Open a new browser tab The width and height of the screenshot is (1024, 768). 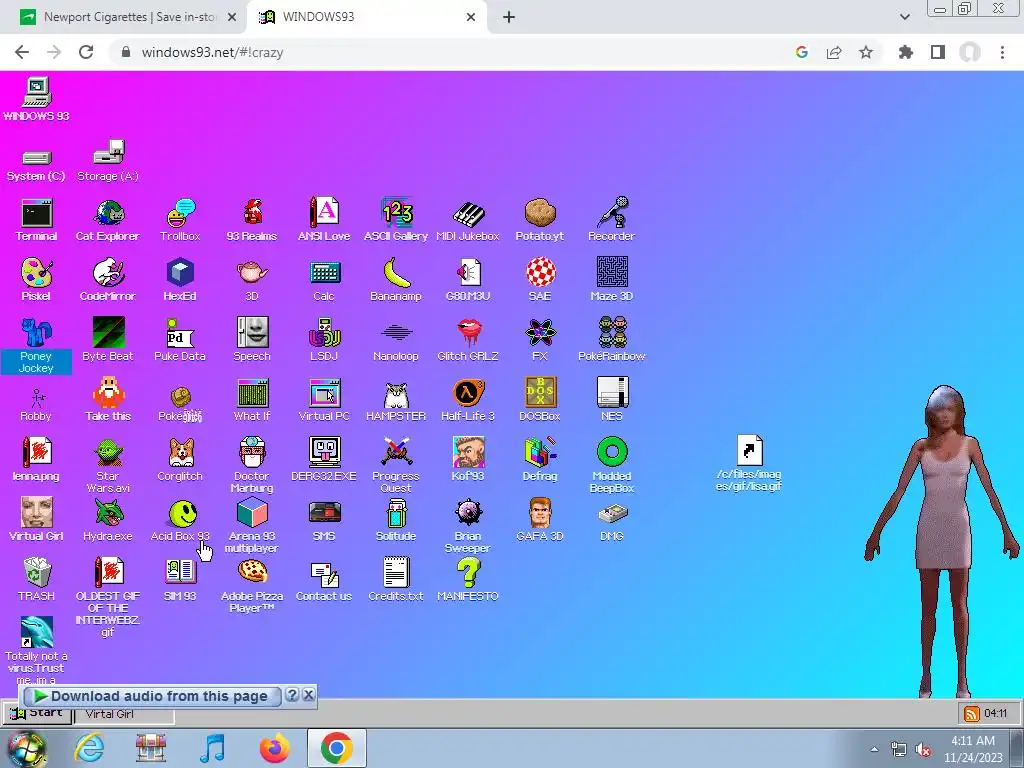[x=509, y=17]
